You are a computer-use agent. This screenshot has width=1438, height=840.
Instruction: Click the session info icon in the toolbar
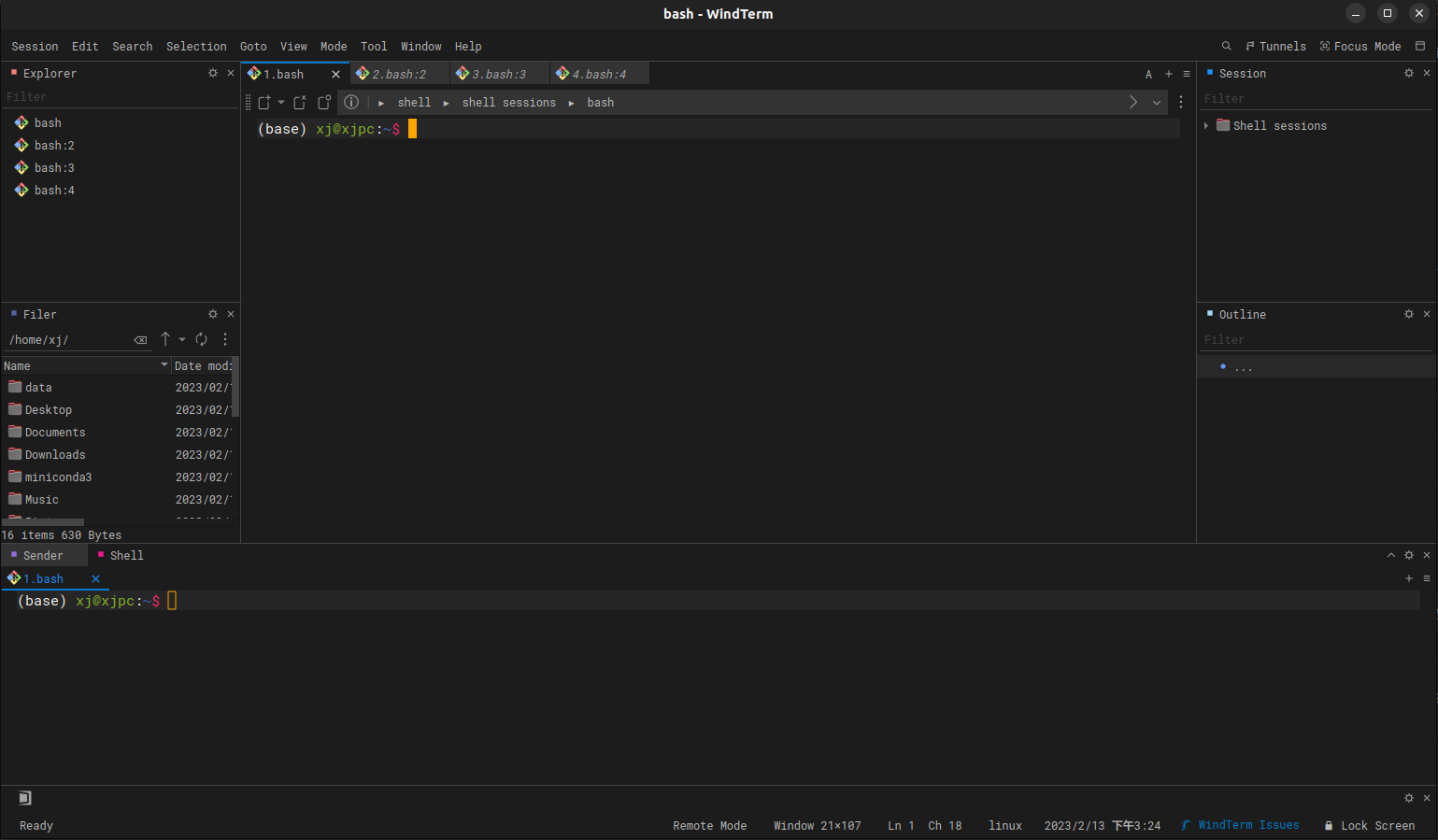point(351,102)
